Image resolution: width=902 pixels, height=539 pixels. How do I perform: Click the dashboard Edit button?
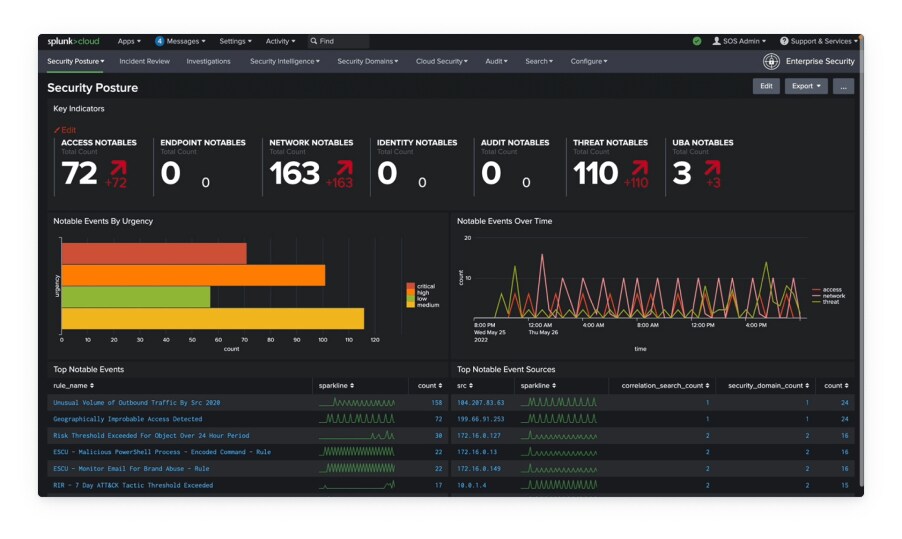[766, 87]
